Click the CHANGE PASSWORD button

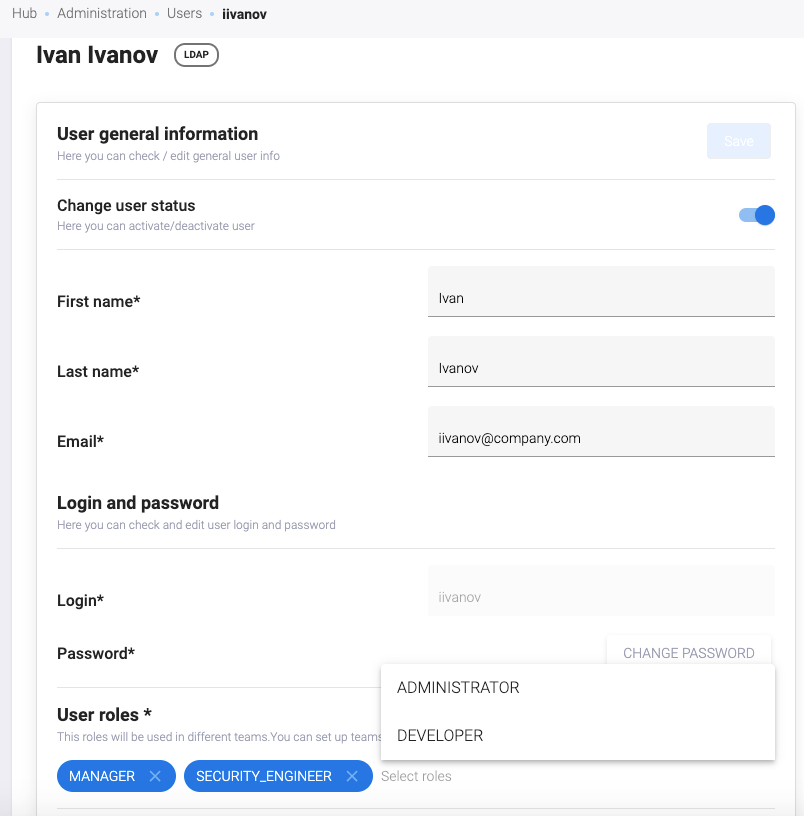tap(688, 653)
